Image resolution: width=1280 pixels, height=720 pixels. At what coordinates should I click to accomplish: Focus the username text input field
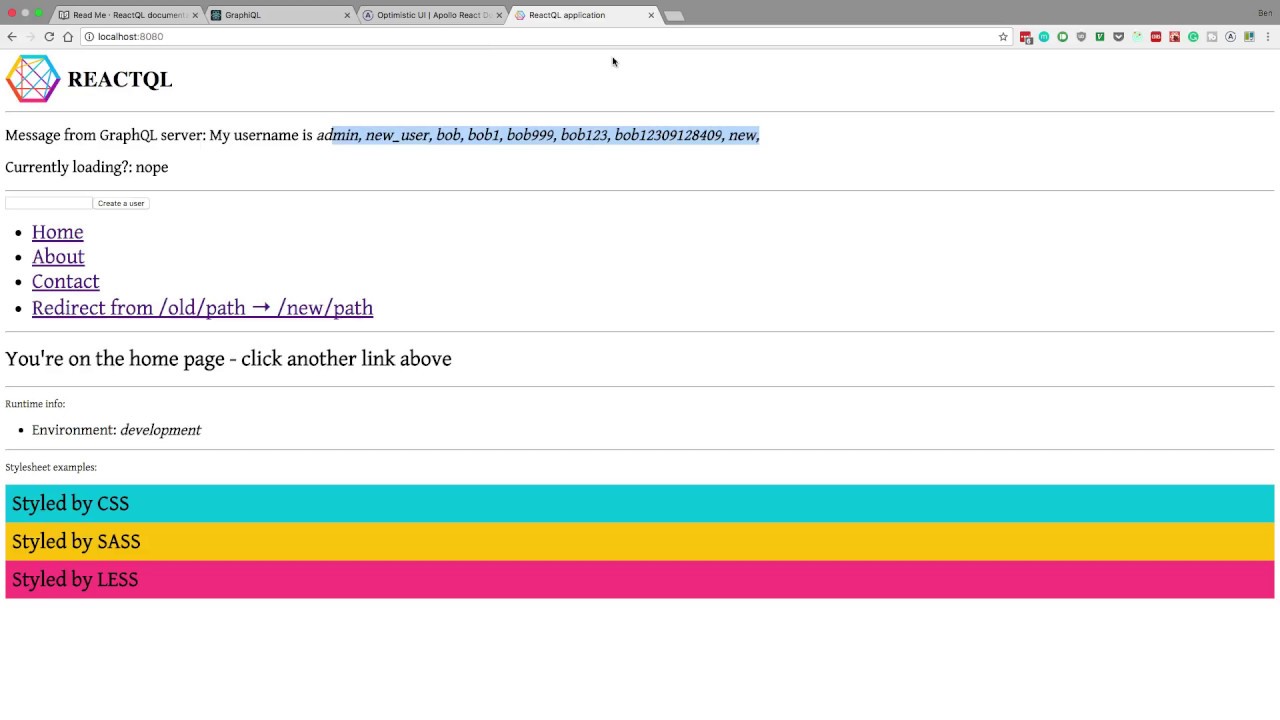point(48,203)
